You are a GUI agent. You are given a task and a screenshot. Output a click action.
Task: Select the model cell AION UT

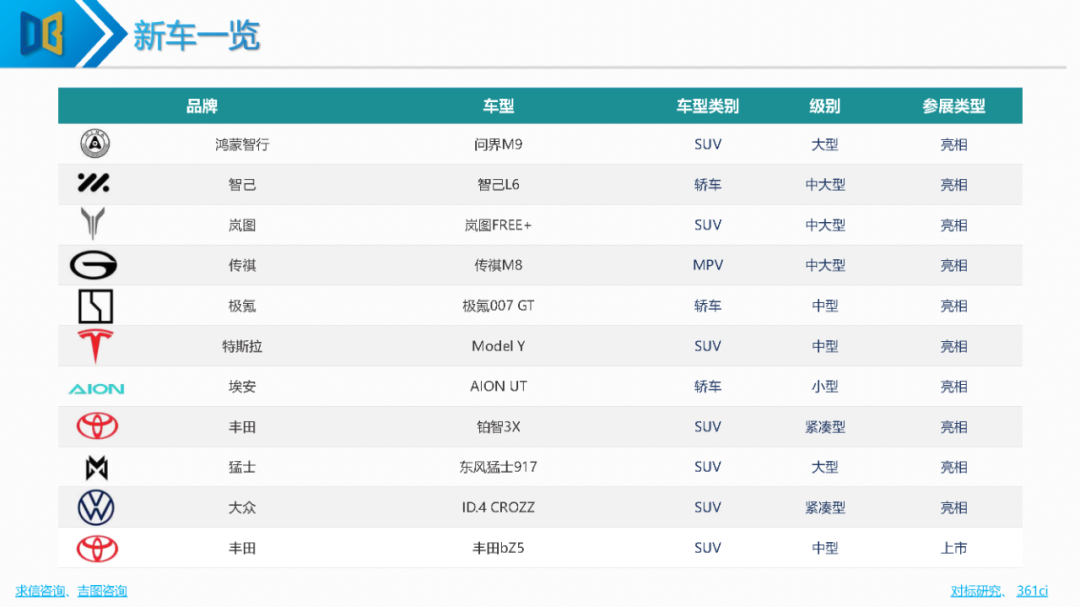point(498,387)
